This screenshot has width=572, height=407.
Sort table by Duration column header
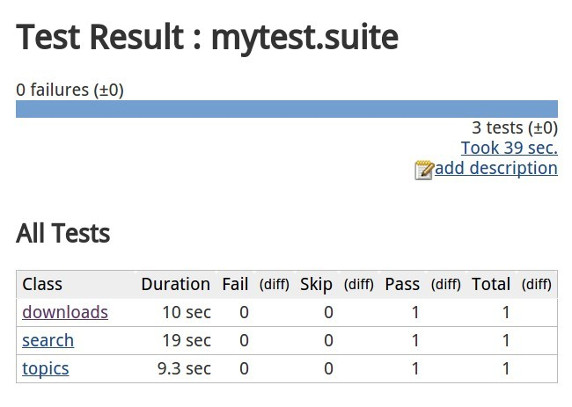pos(175,284)
